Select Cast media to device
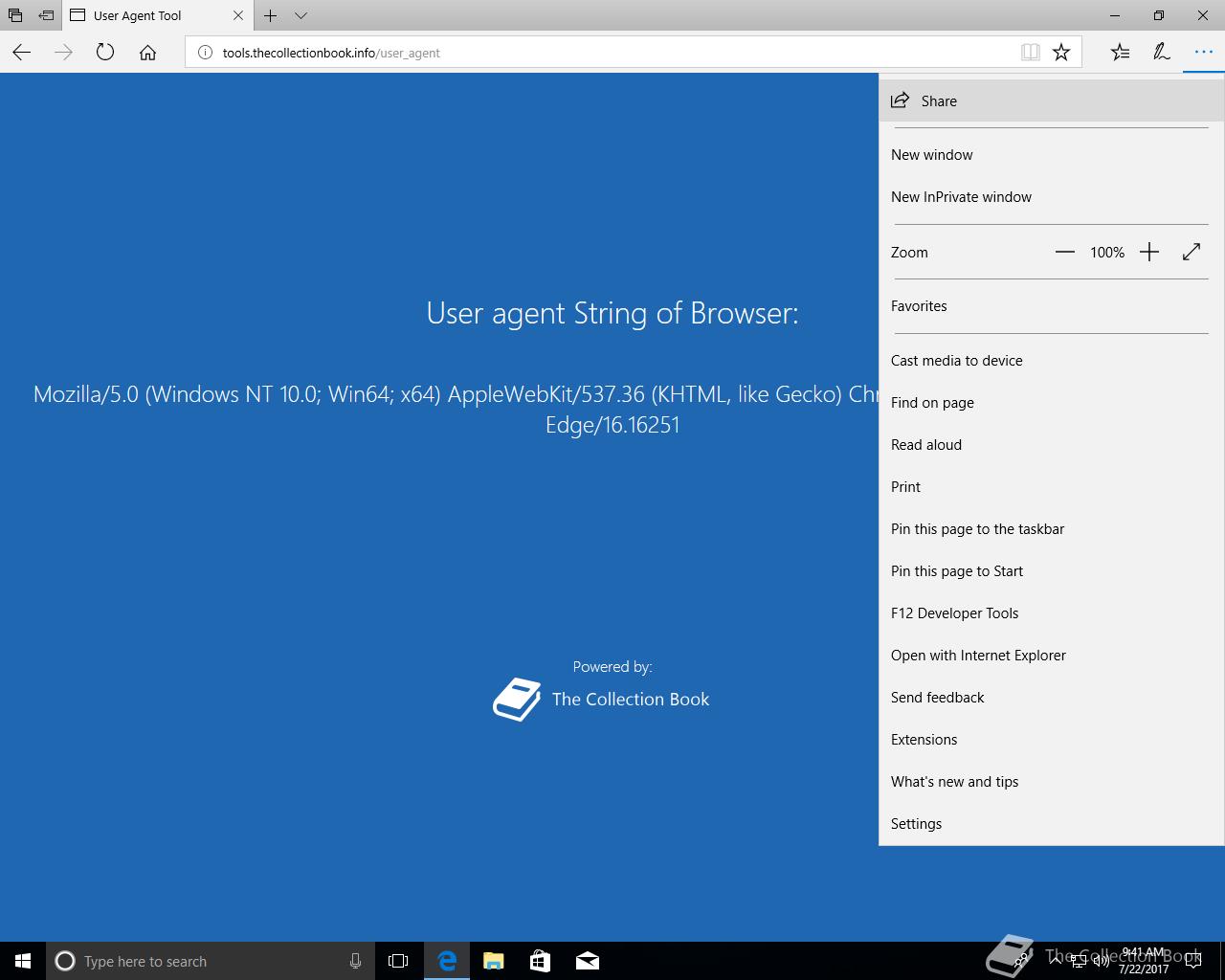Viewport: 1225px width, 980px height. pyautogui.click(x=1051, y=360)
